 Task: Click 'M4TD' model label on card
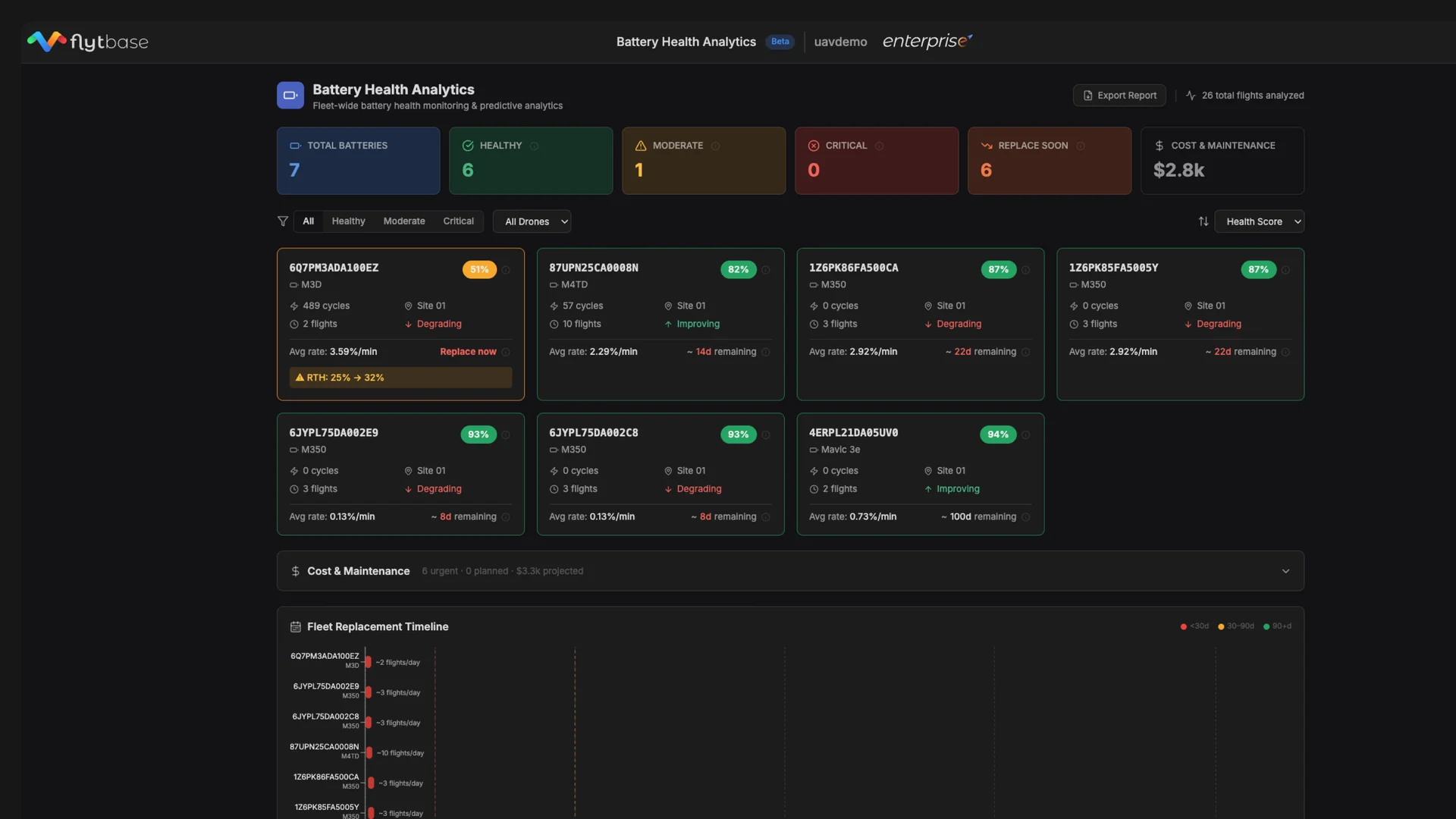574,285
